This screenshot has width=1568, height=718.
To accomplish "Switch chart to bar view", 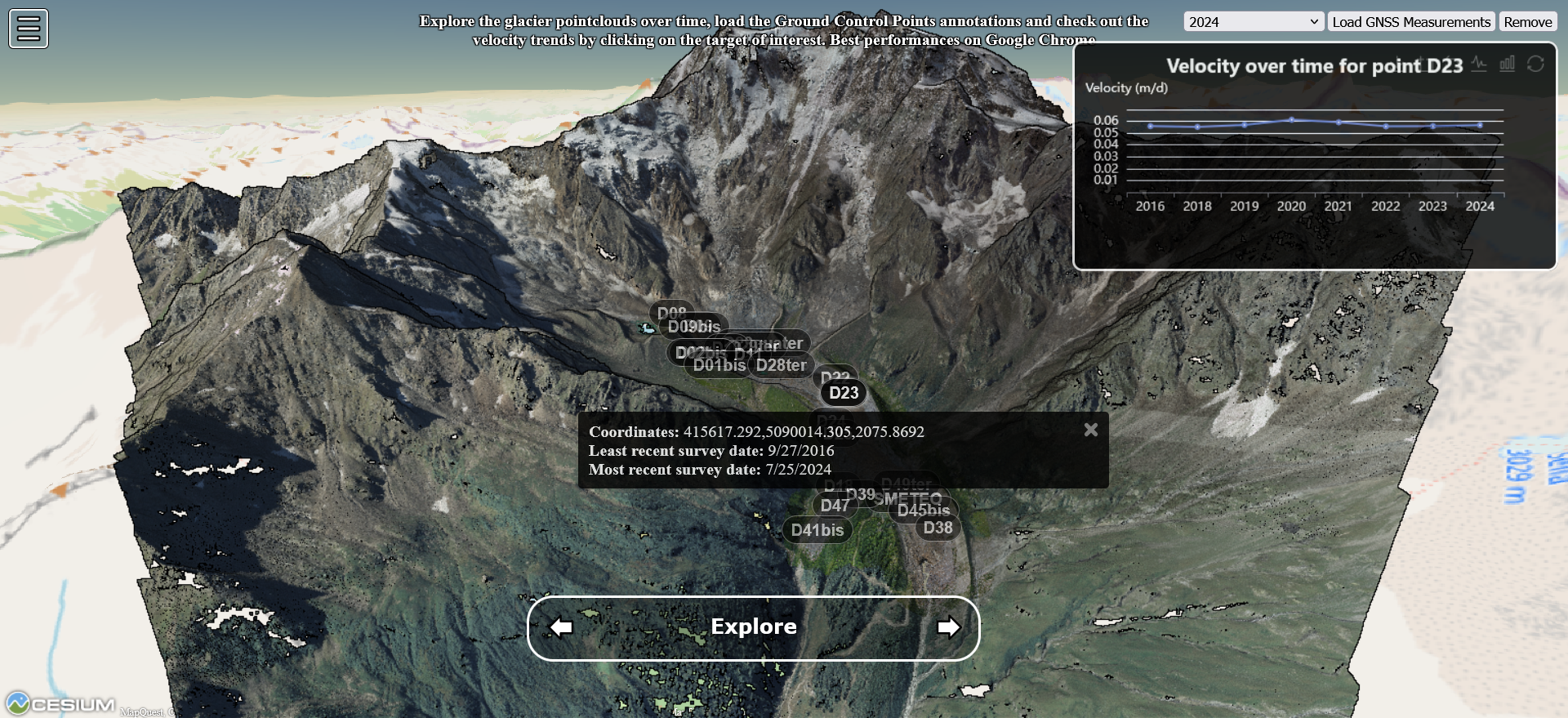I will tap(1508, 64).
